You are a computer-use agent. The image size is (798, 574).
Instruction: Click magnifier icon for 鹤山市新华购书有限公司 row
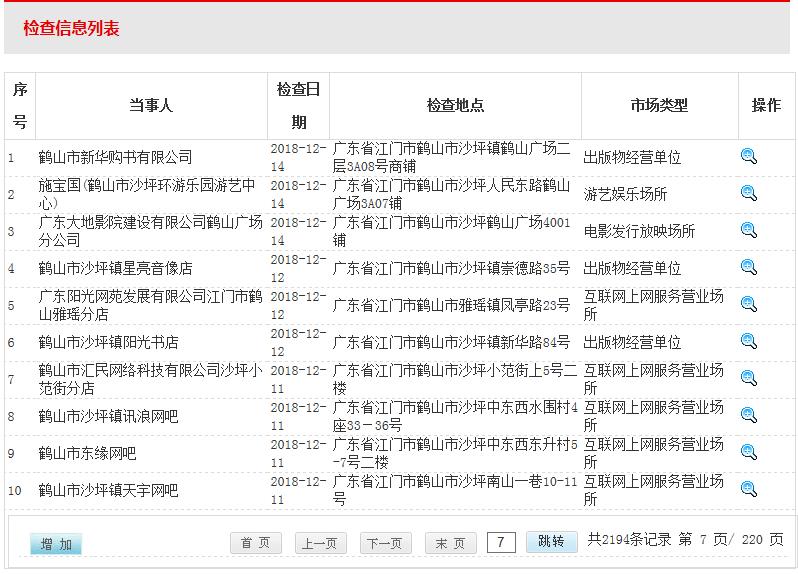[x=748, y=156]
